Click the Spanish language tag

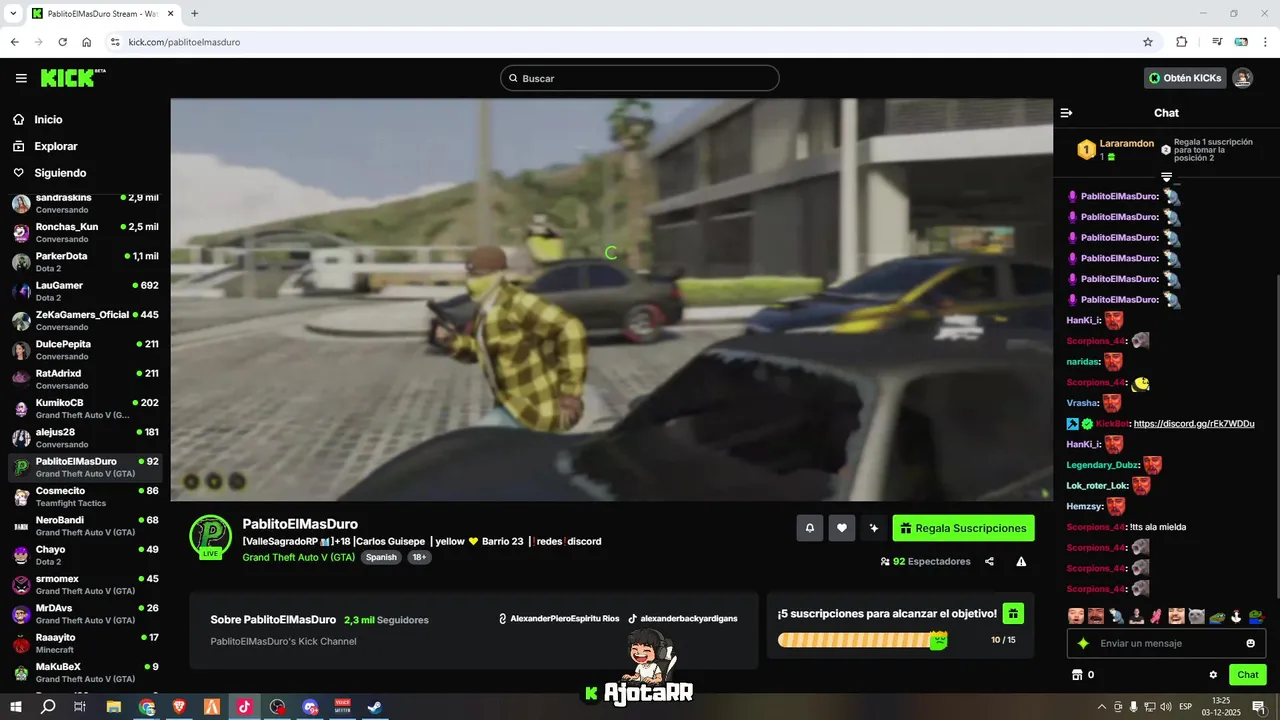click(380, 557)
